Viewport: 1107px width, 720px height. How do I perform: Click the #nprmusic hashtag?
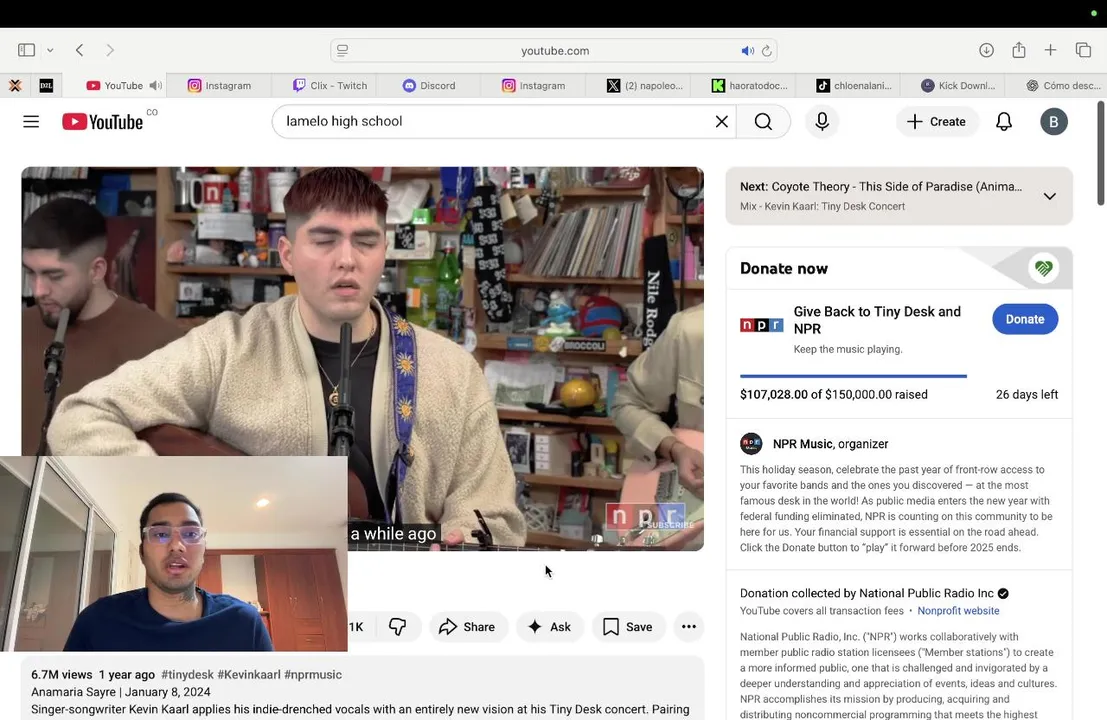313,674
